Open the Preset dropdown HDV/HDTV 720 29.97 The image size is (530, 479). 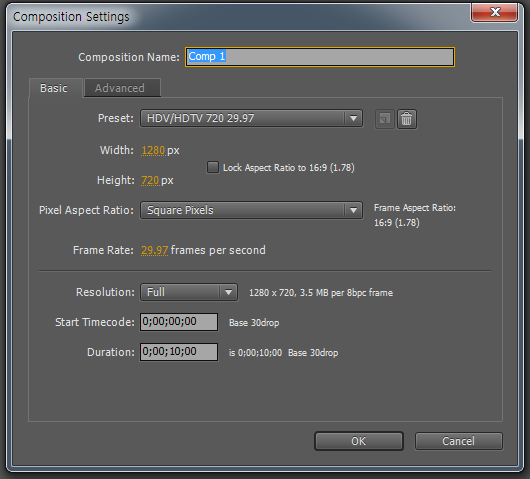(251, 118)
